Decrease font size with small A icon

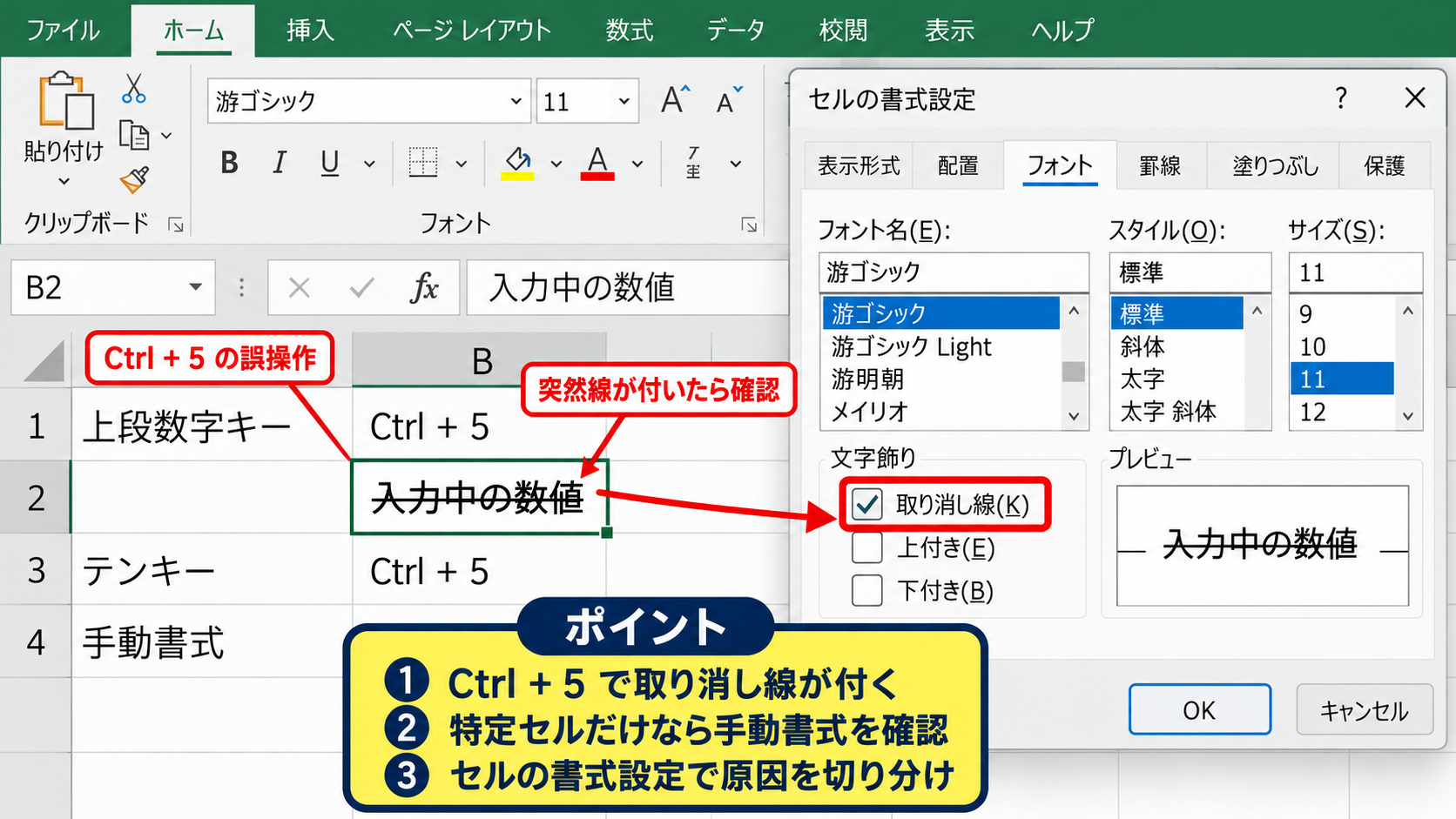point(730,101)
